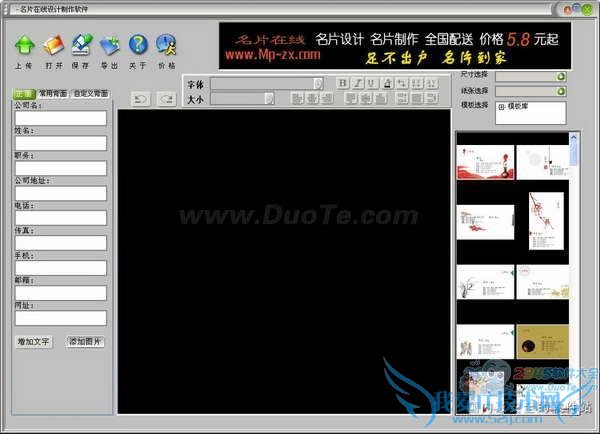This screenshot has height=434, width=600.
Task: Select the gold-colored business card template thumbnail
Action: point(542,342)
